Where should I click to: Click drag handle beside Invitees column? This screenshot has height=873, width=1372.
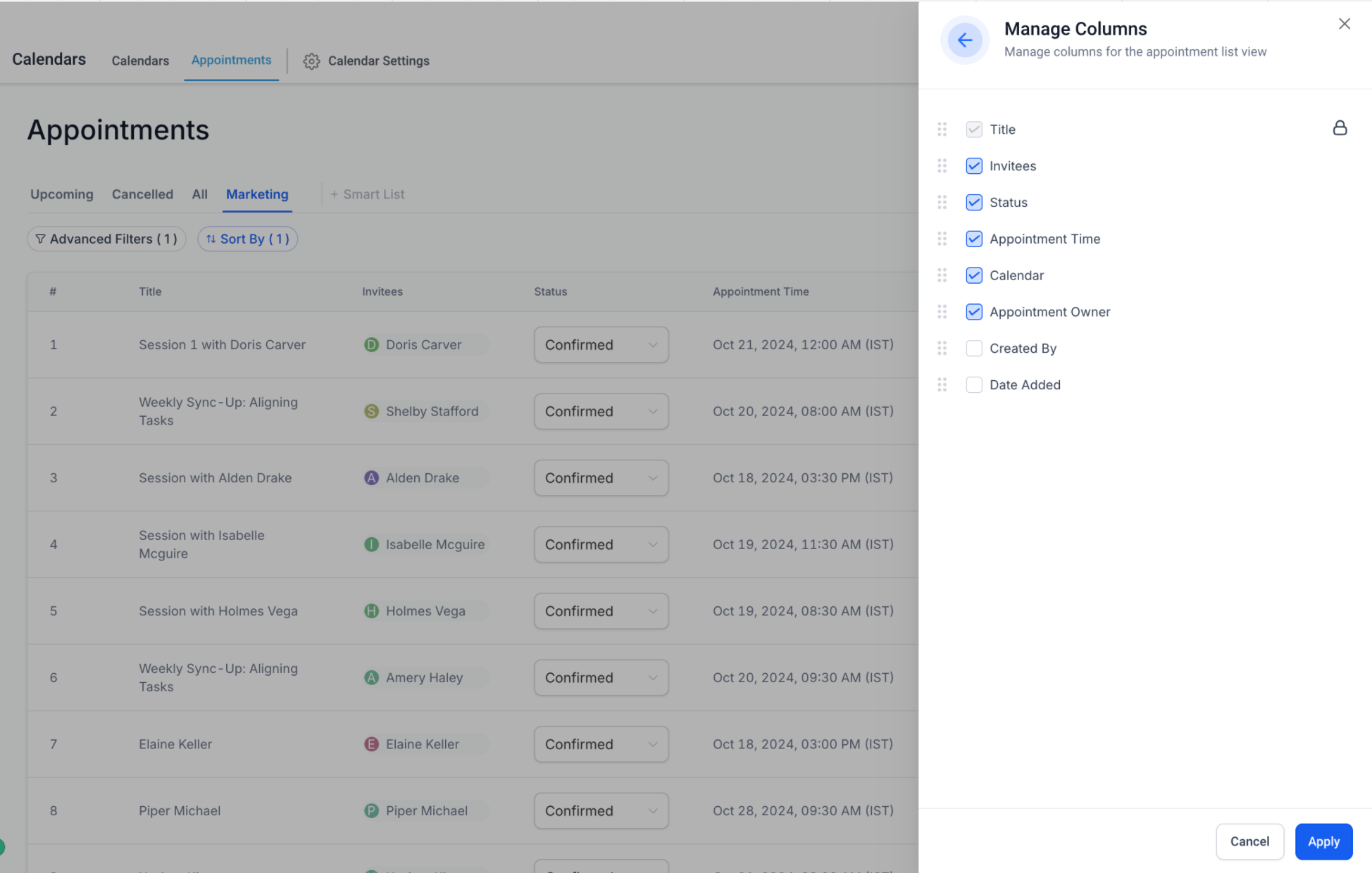coord(942,166)
